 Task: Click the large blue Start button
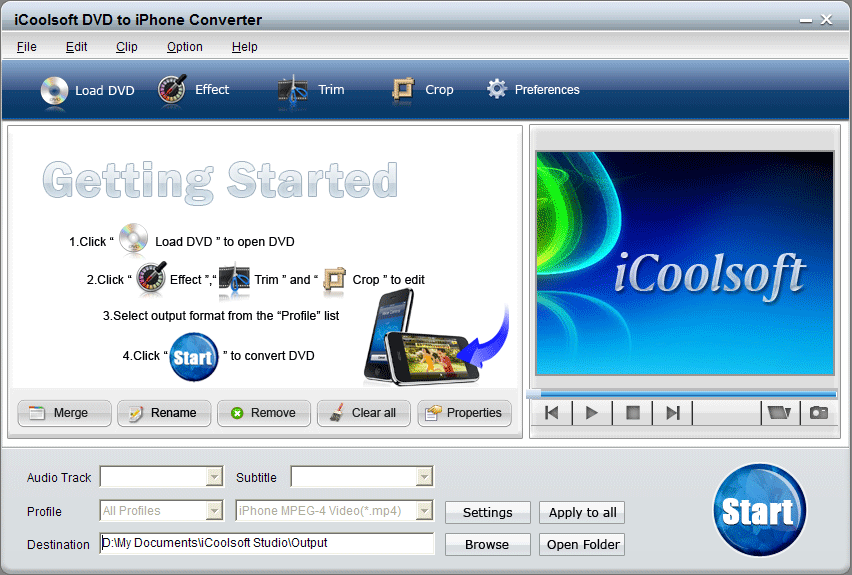[x=759, y=510]
